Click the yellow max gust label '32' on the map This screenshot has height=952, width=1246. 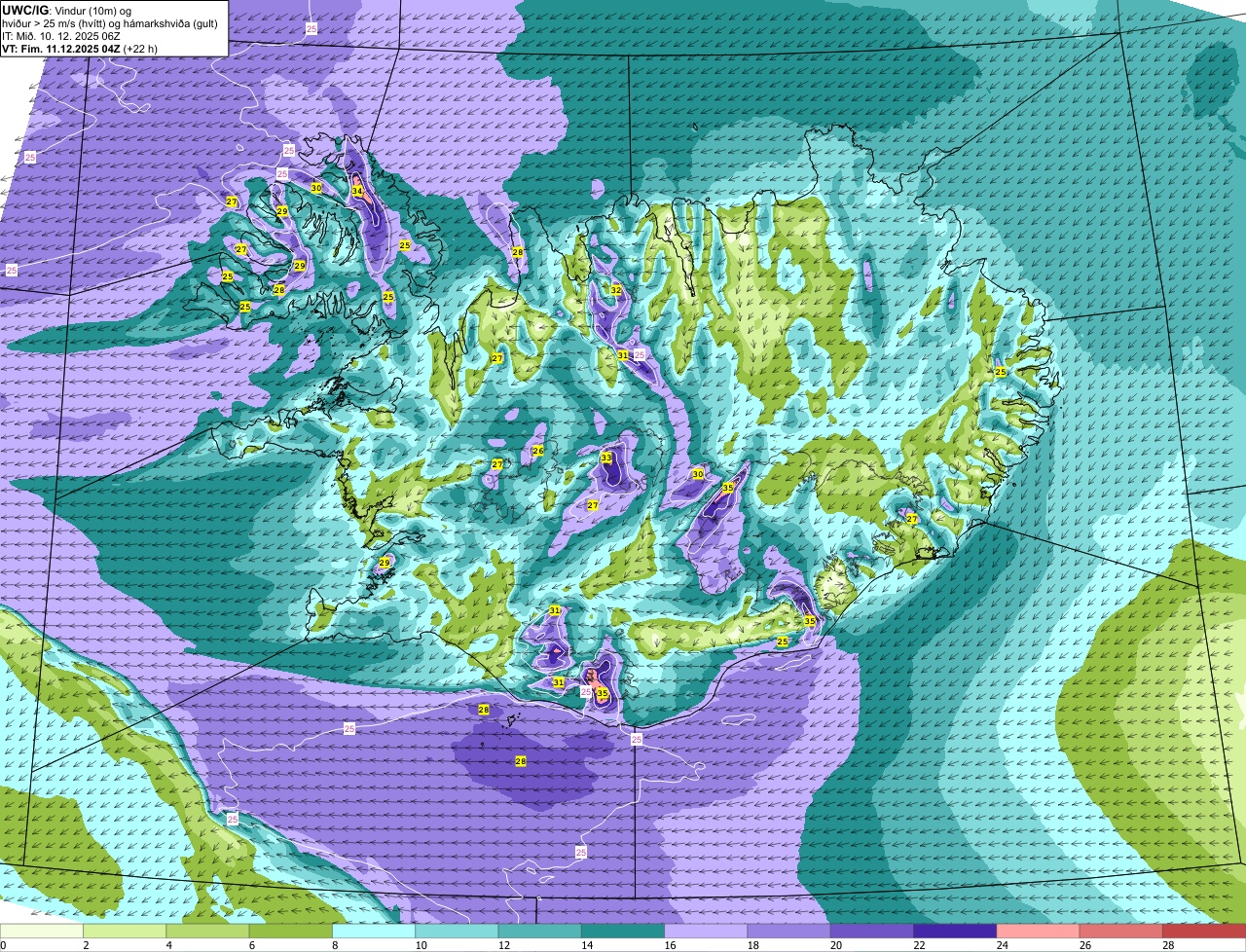pos(616,290)
